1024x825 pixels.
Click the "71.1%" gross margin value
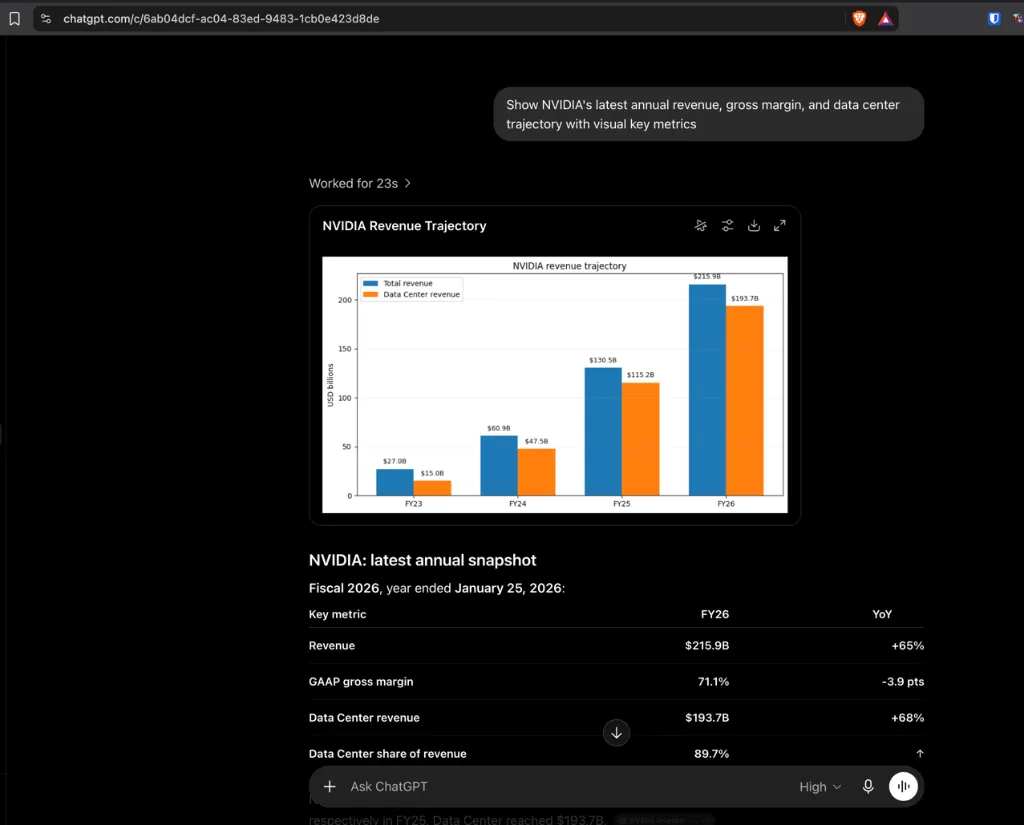click(713, 681)
